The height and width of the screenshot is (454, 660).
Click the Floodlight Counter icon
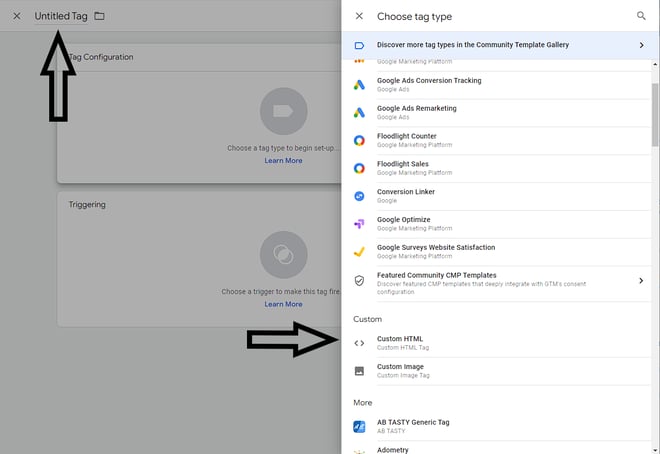click(359, 141)
